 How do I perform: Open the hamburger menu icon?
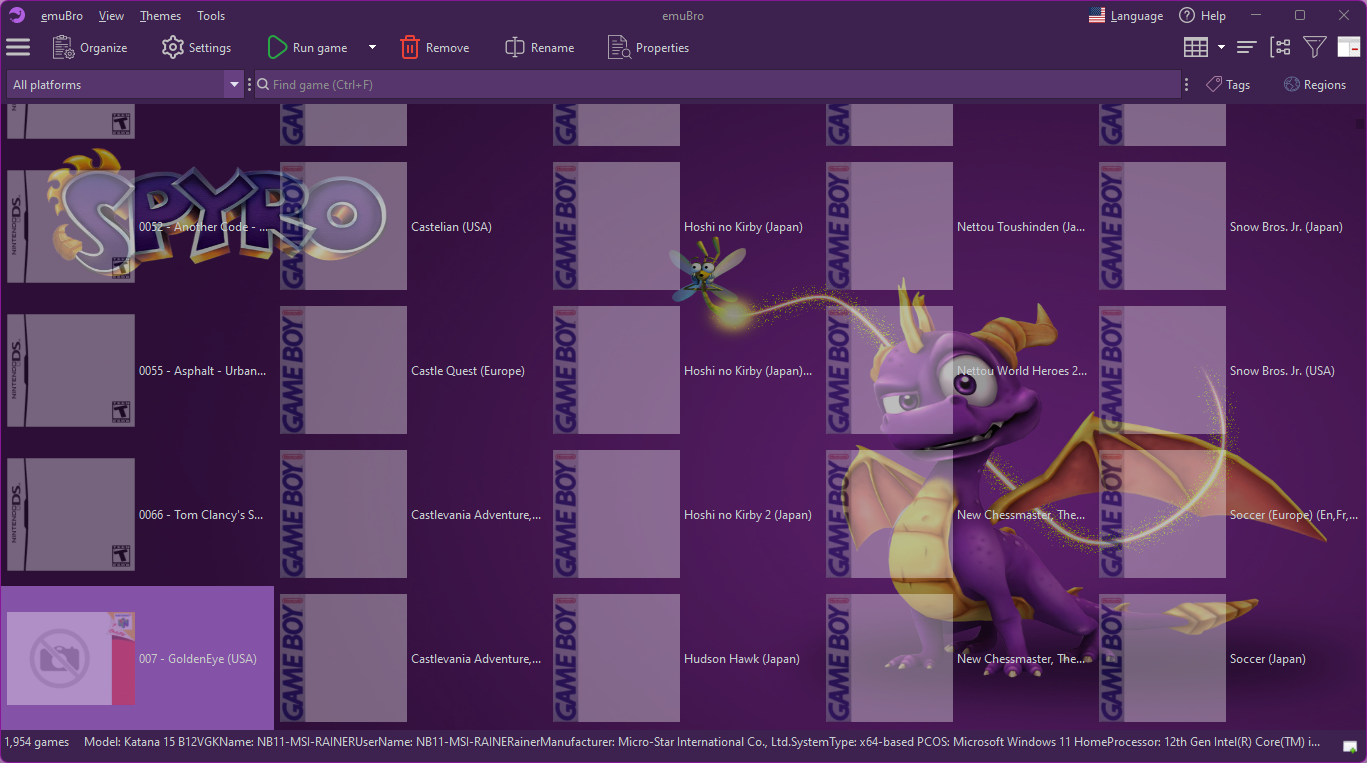coord(18,46)
